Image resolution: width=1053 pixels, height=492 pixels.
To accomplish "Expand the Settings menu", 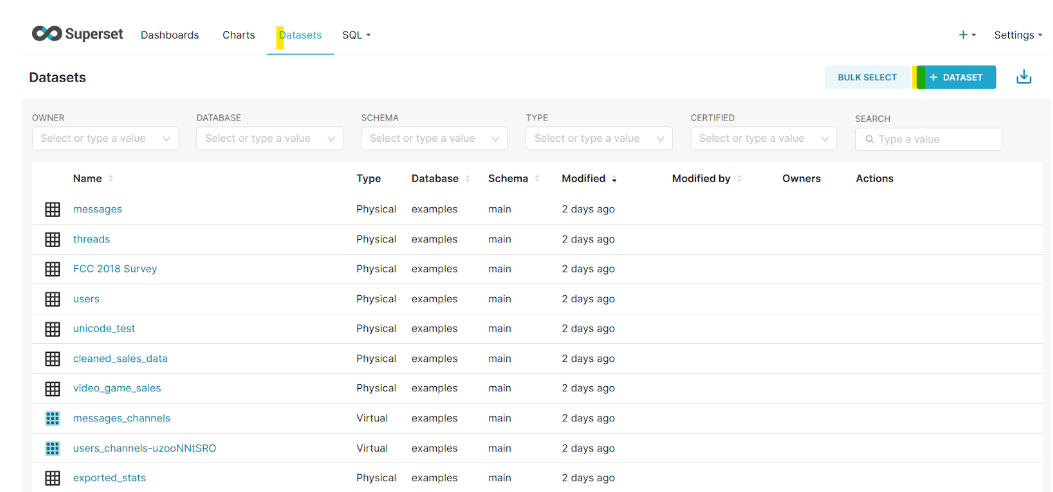I will click(x=1017, y=35).
